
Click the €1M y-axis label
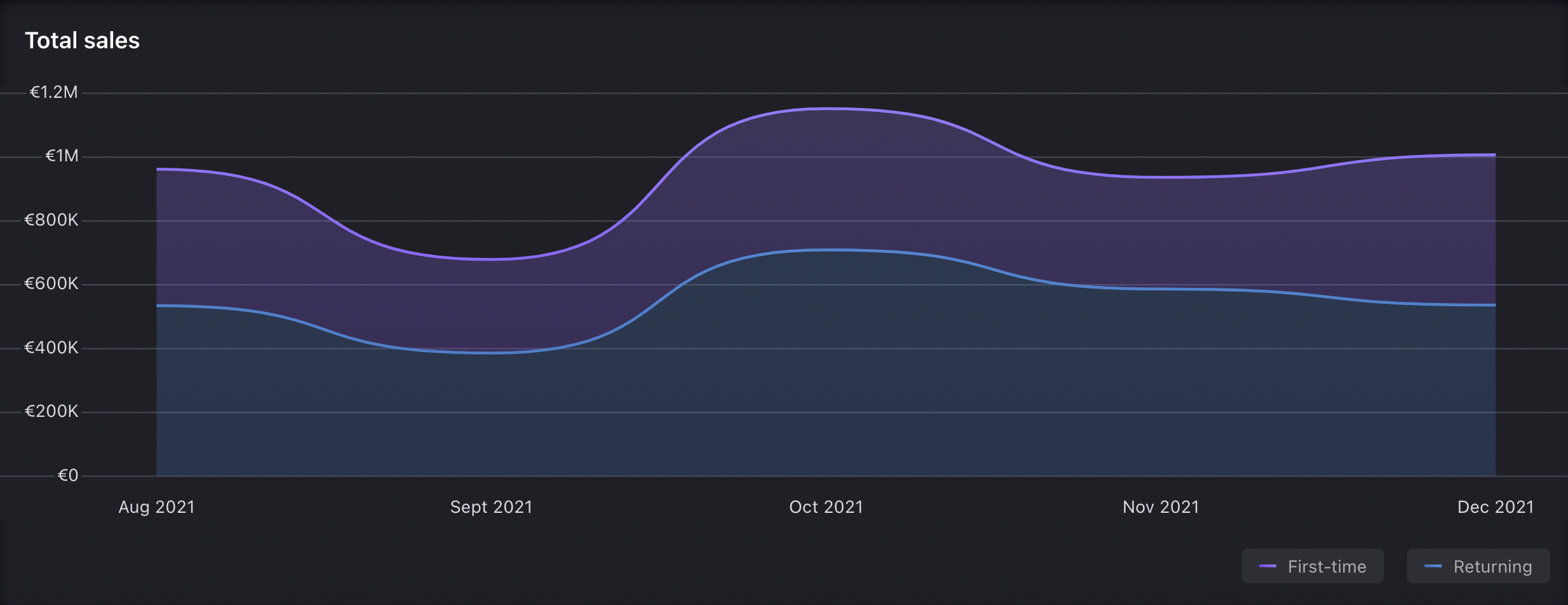point(62,156)
